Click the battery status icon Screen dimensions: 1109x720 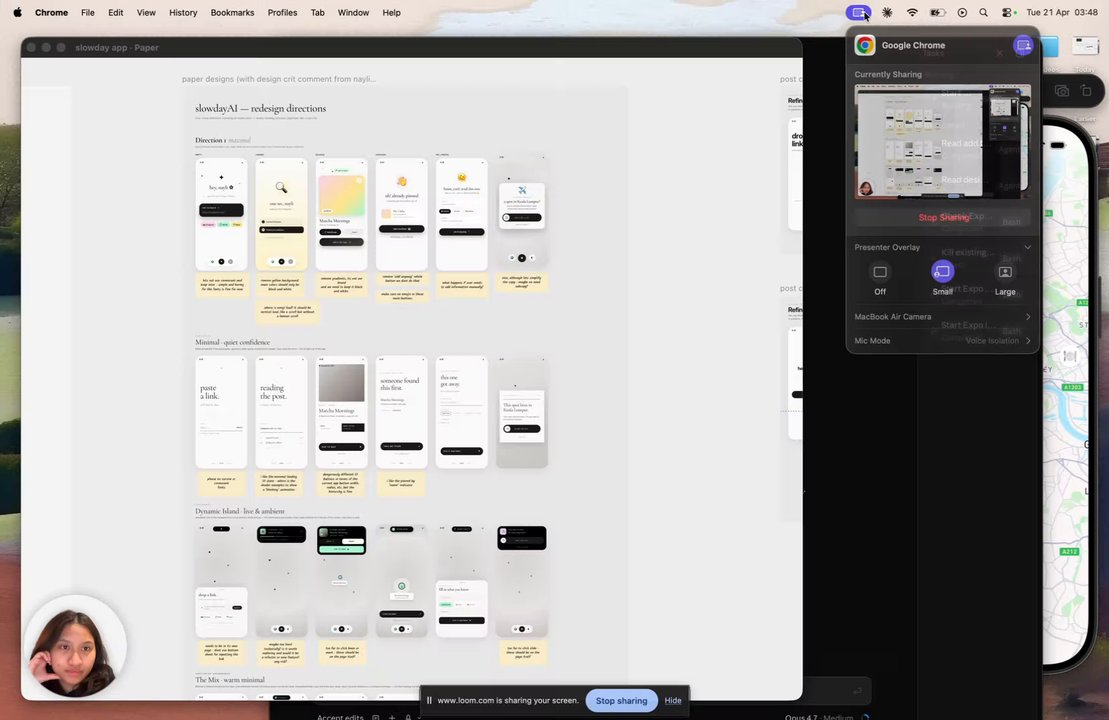(937, 13)
